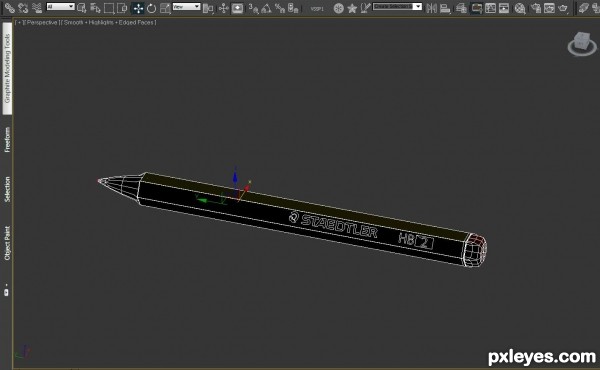
Task: Switch to the Selection vertical tab
Action: click(7, 189)
